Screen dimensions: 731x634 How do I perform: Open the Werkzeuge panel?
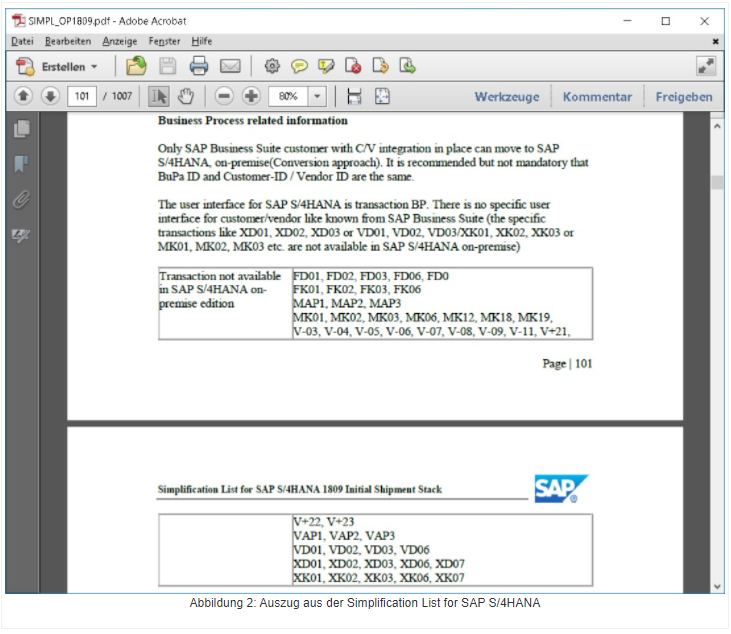tap(506, 97)
